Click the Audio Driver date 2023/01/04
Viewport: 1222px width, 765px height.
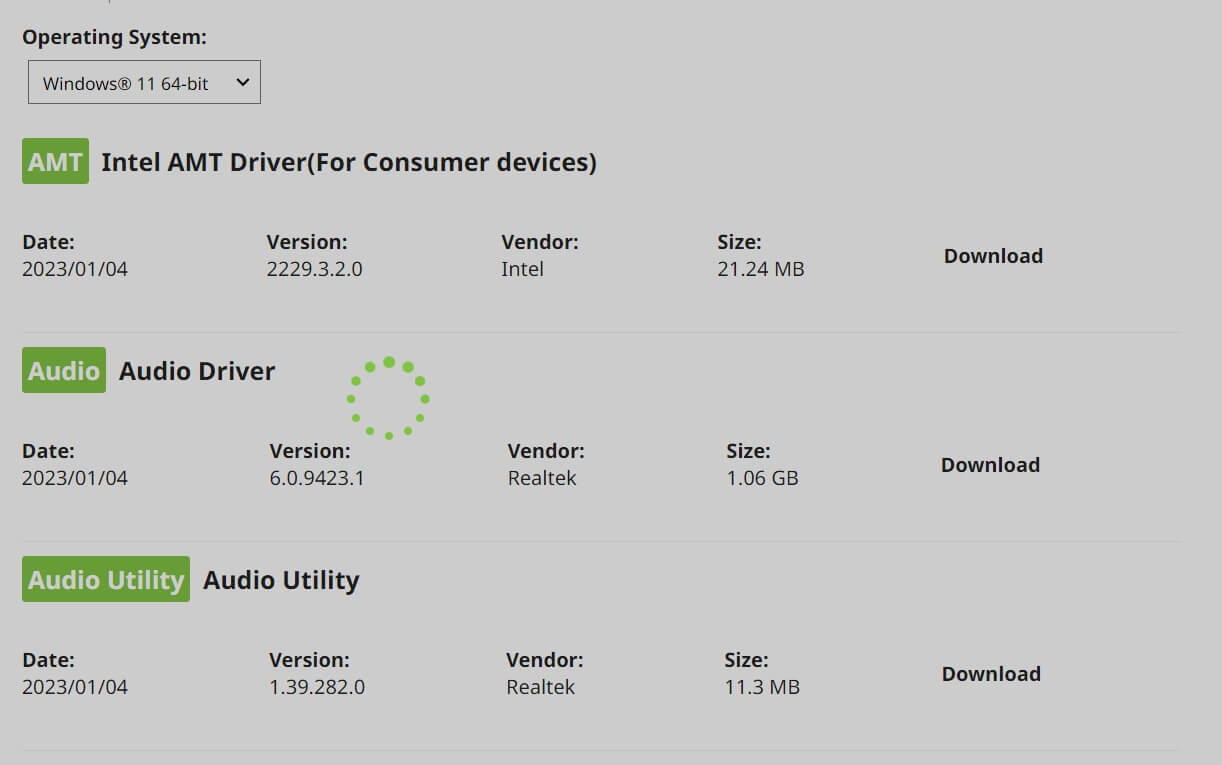74,478
